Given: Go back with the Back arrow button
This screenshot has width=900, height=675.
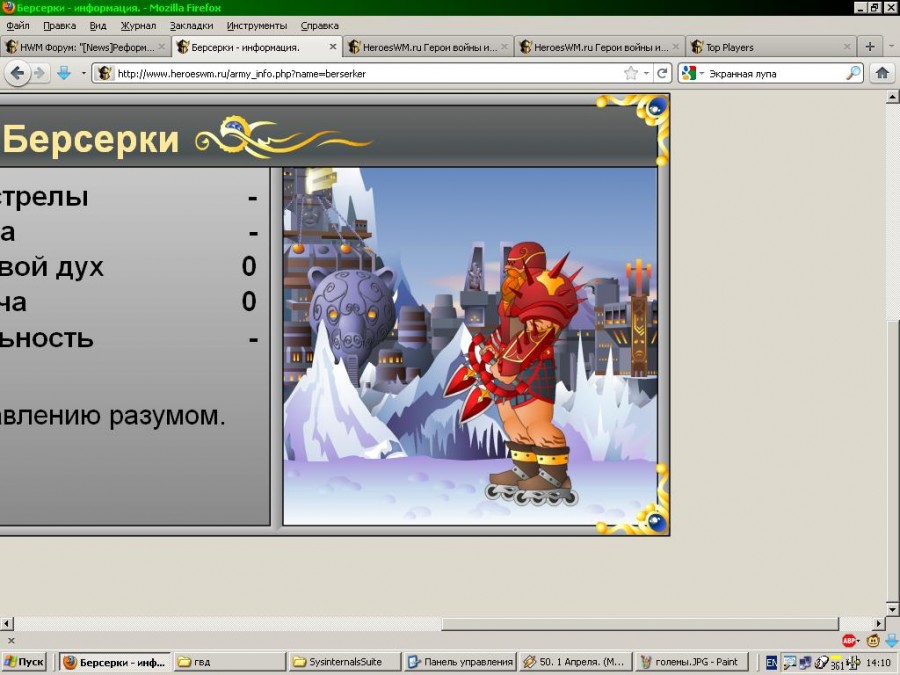Looking at the screenshot, I should click(x=17, y=73).
